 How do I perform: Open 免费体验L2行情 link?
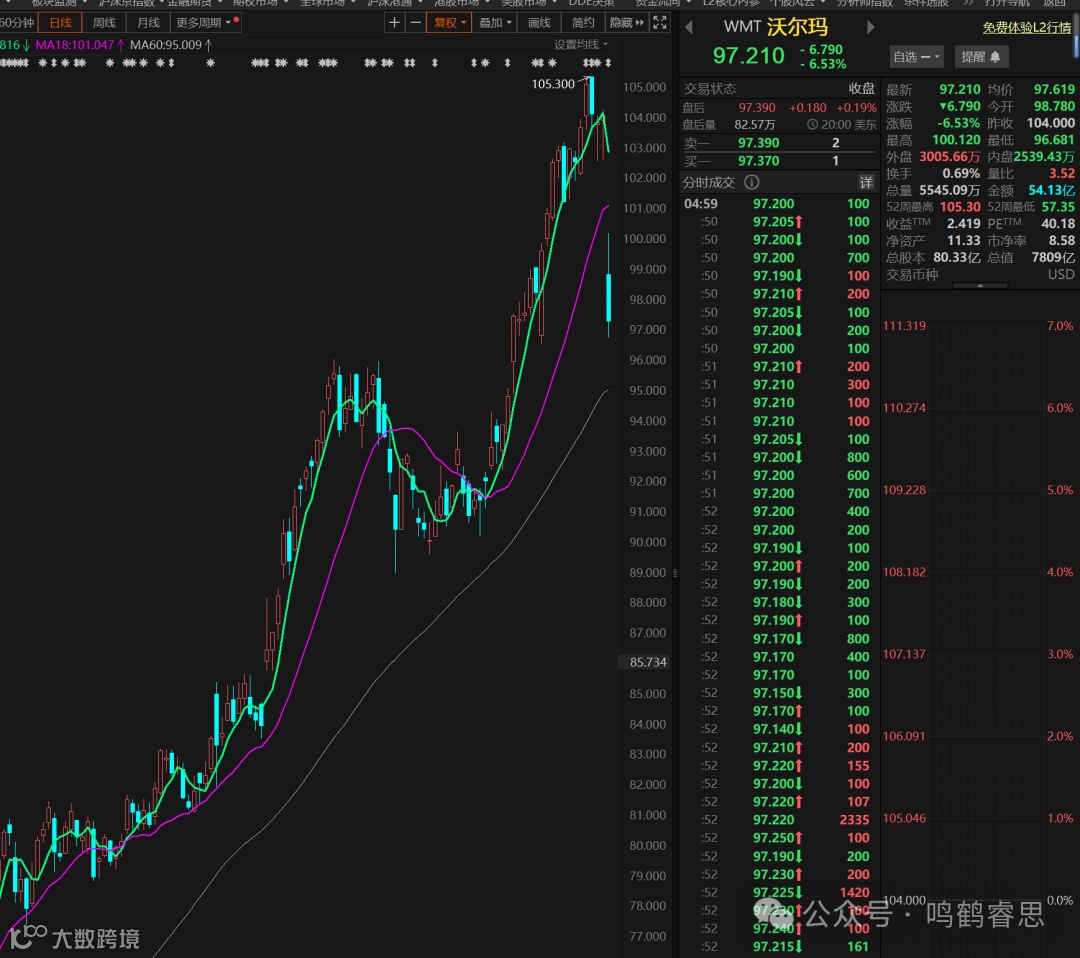point(1026,28)
